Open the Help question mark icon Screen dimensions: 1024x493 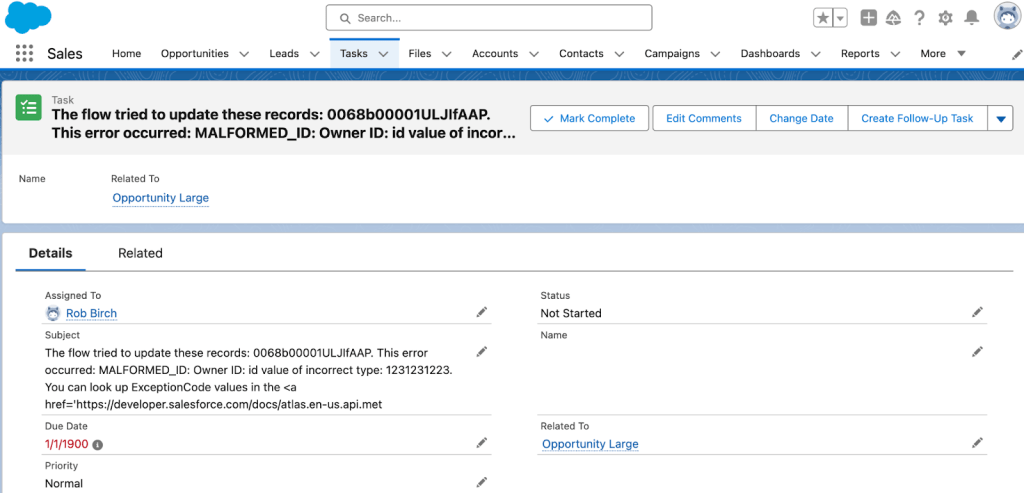[919, 18]
